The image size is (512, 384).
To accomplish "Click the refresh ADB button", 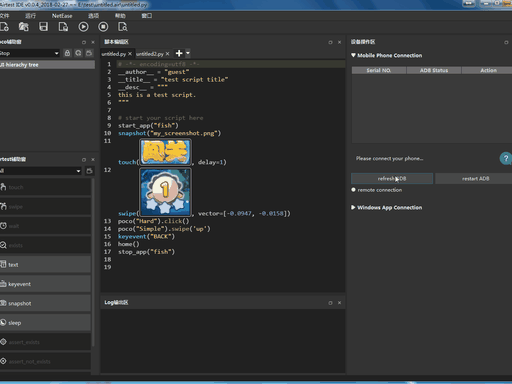I will (x=392, y=179).
